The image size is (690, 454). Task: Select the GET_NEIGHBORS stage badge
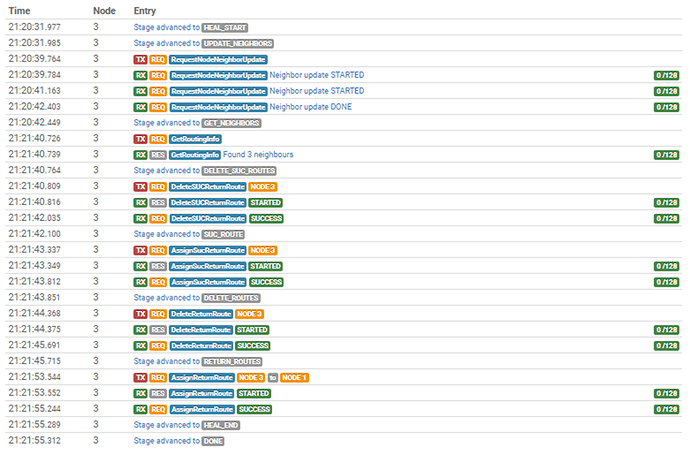231,123
